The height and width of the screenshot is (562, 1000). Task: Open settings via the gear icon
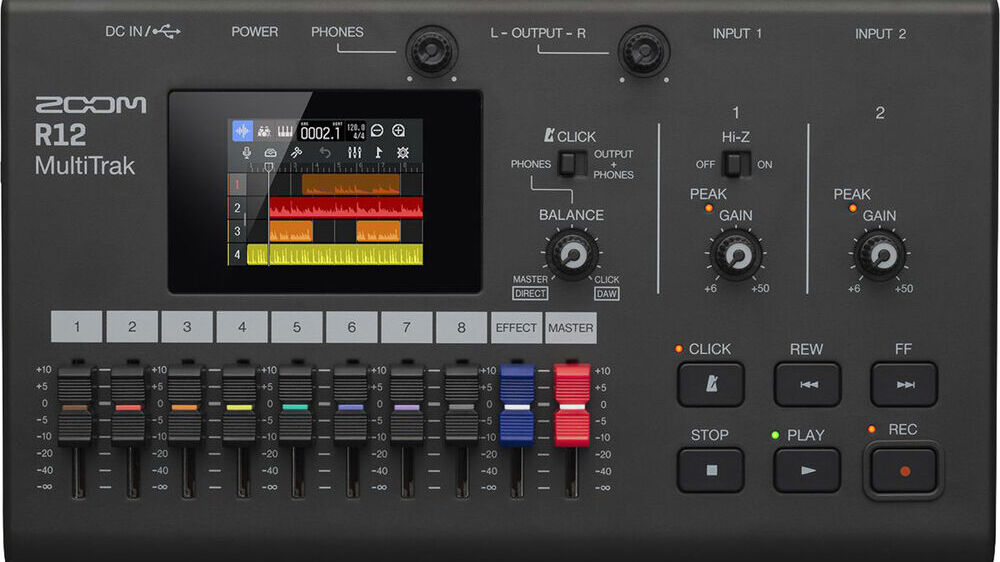(x=403, y=153)
